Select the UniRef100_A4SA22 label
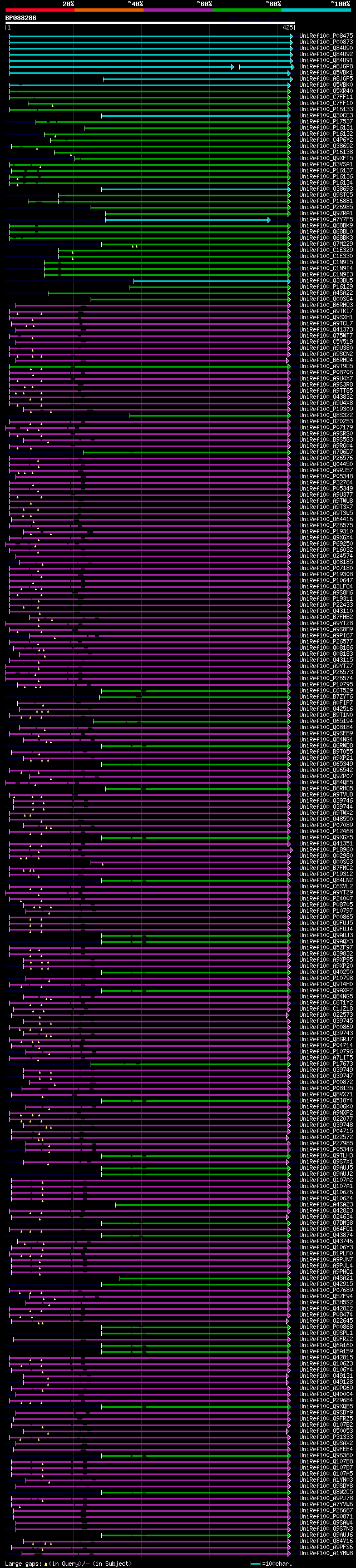356x1568 pixels. (x=326, y=293)
